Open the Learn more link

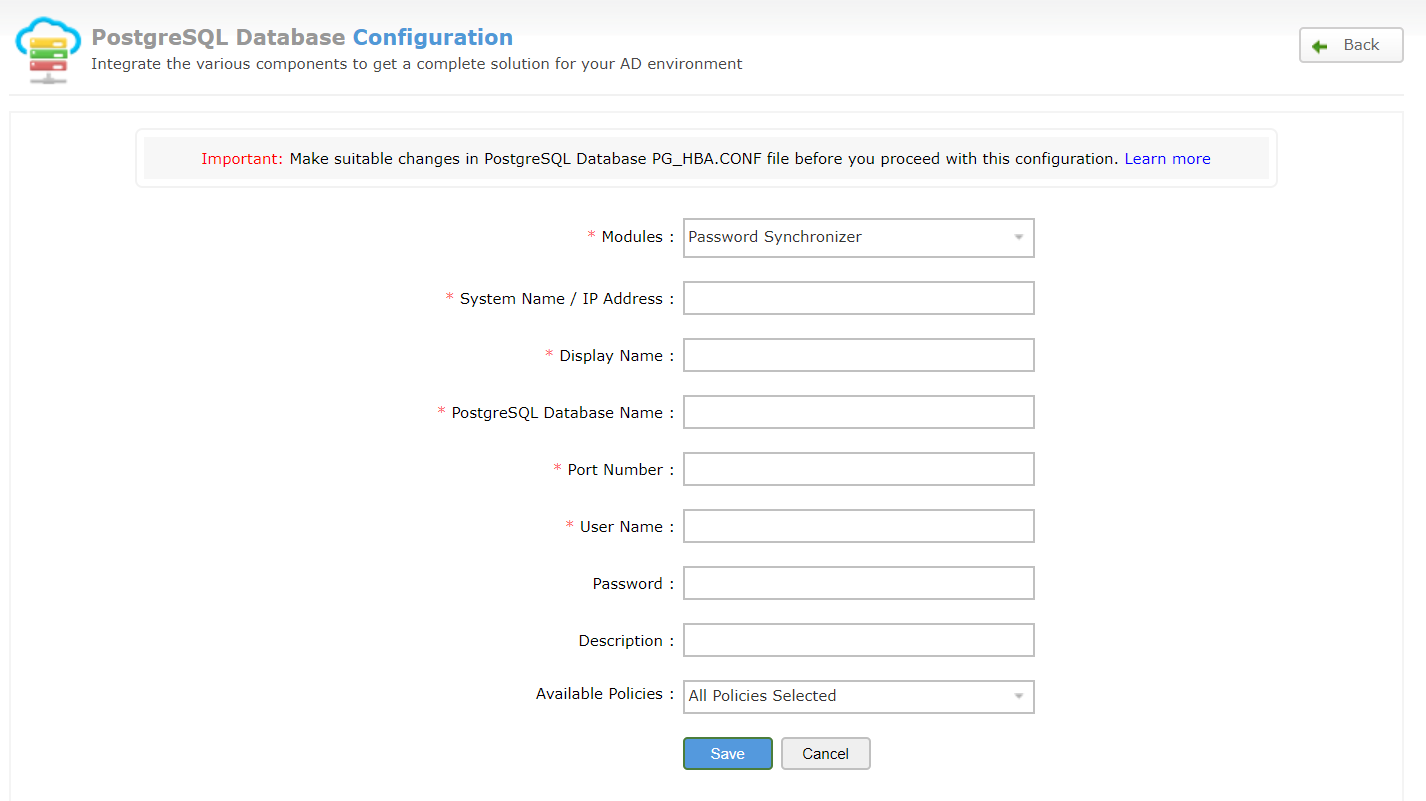pos(1167,159)
